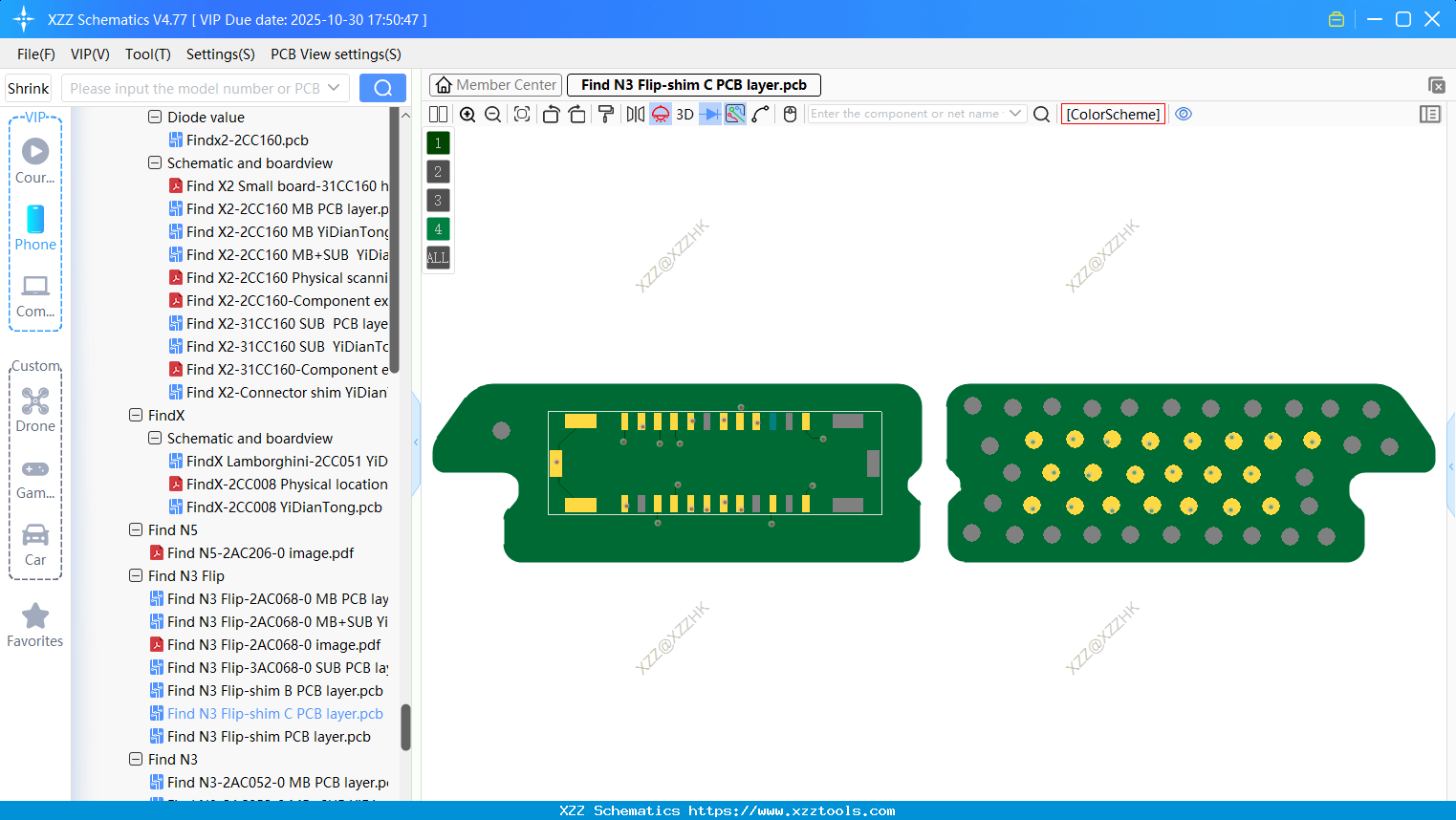
Task: Select the Zoom Out tool
Action: 492,114
